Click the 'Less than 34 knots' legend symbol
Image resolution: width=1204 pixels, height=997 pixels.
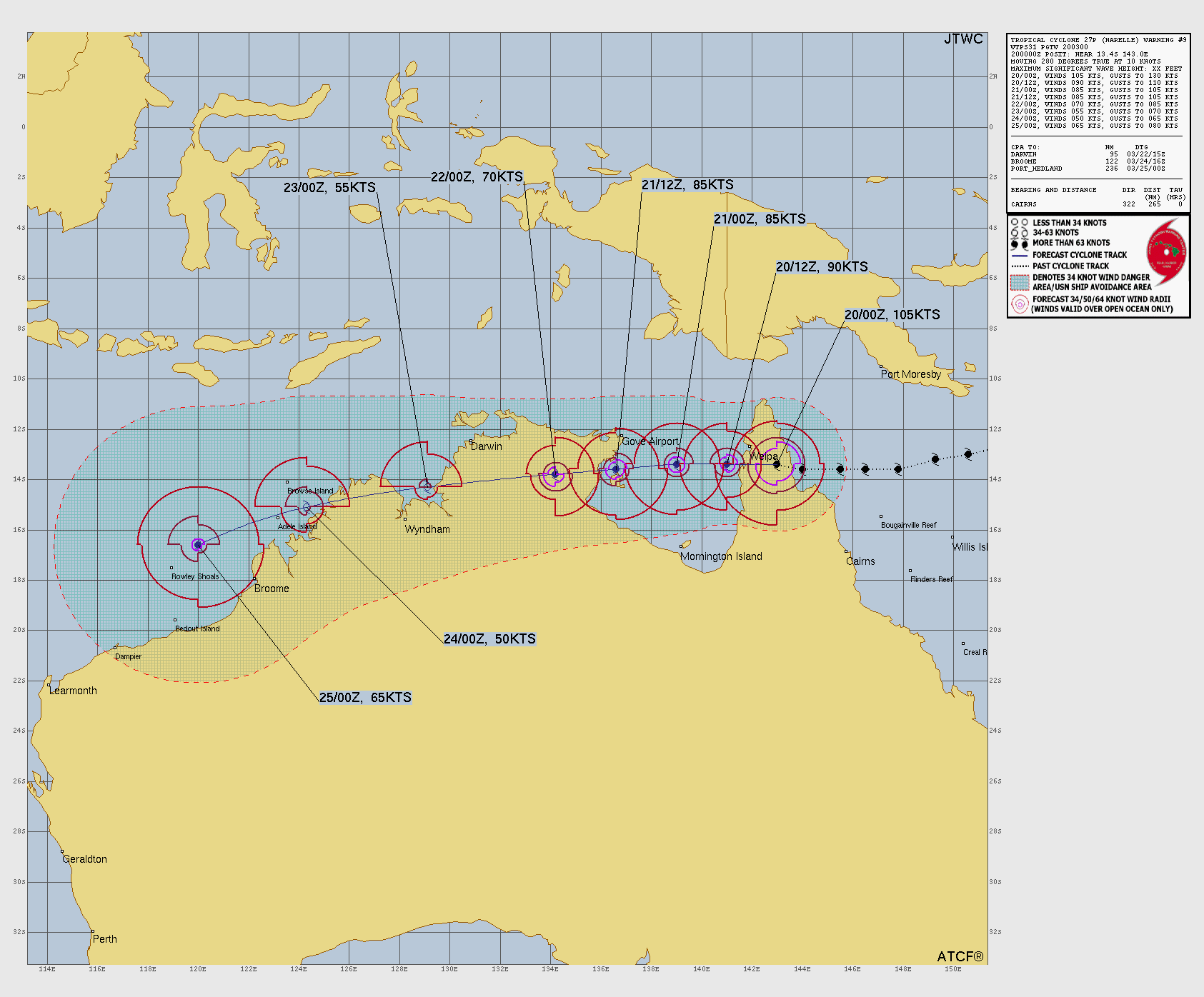[1020, 223]
